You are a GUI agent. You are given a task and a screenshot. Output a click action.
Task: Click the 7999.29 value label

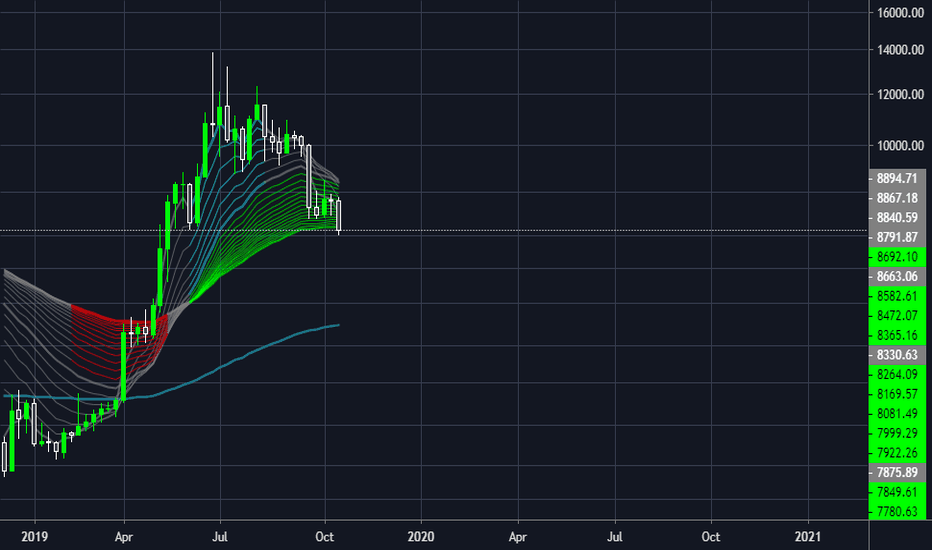click(897, 433)
